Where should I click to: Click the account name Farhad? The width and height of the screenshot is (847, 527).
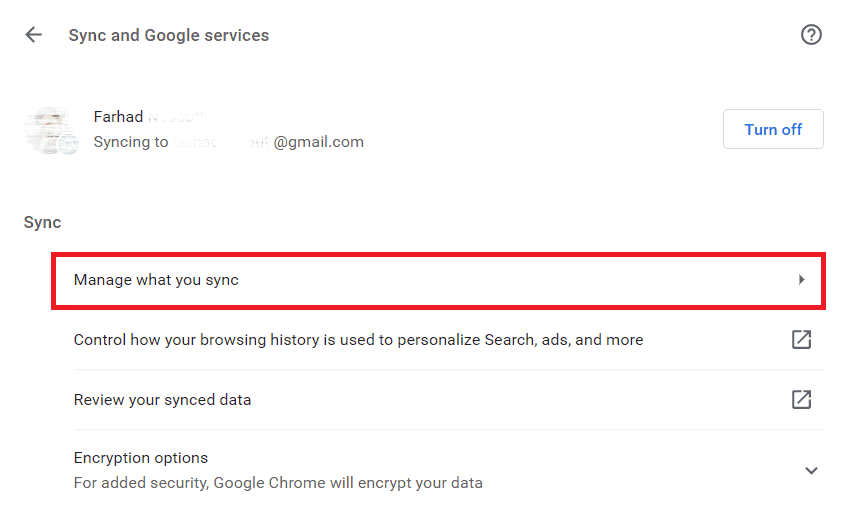[x=118, y=117]
